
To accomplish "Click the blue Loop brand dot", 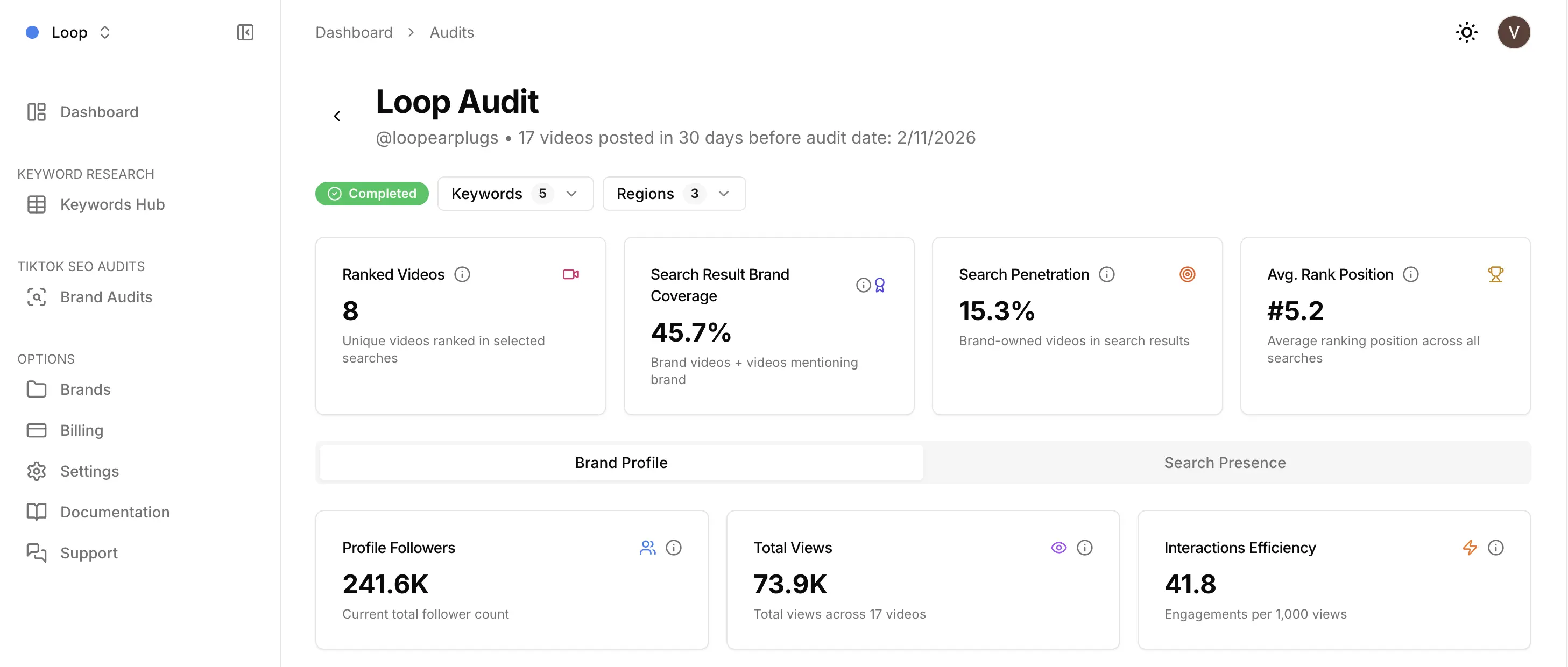I will coord(32,32).
